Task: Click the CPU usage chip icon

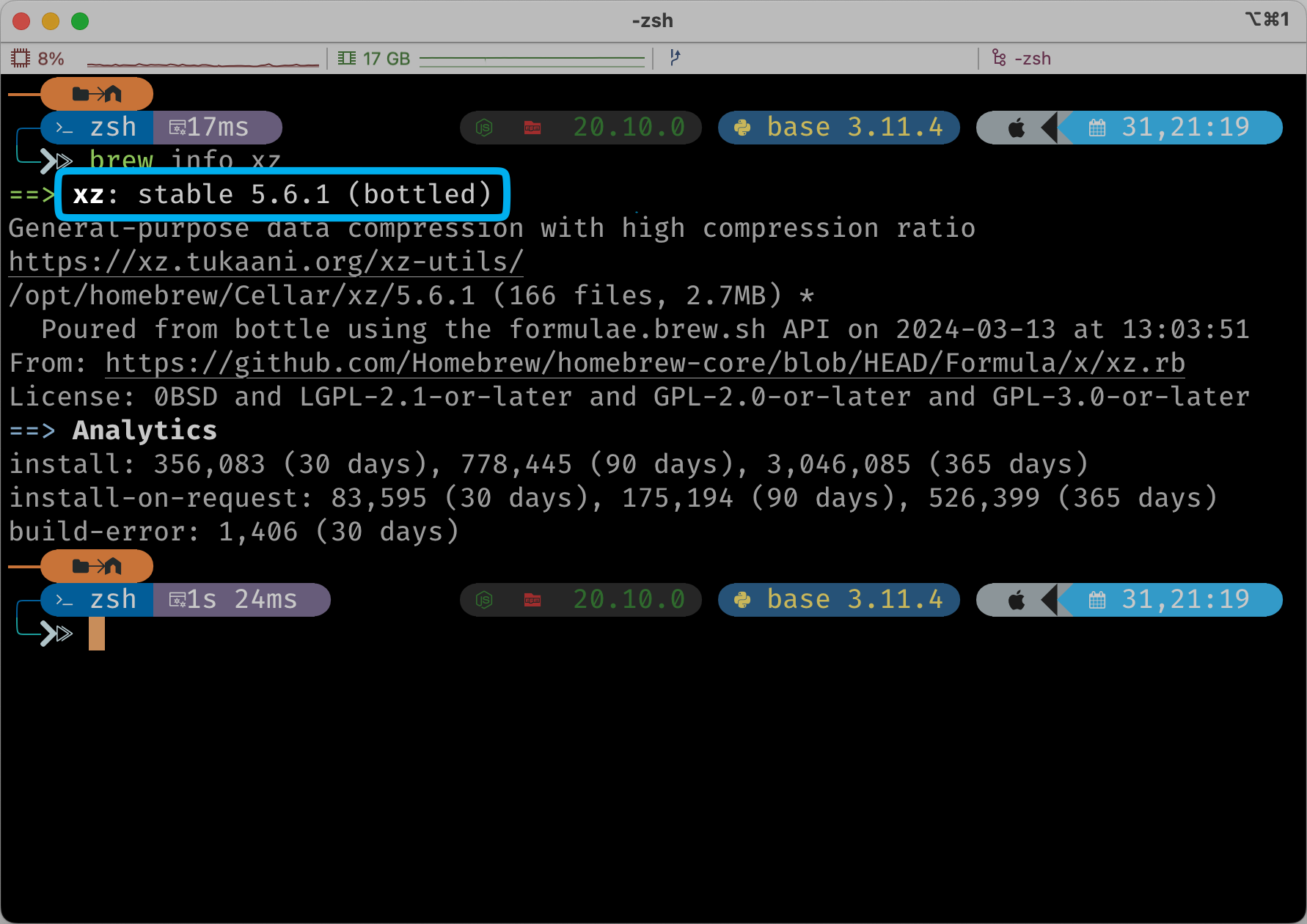Action: [x=21, y=58]
